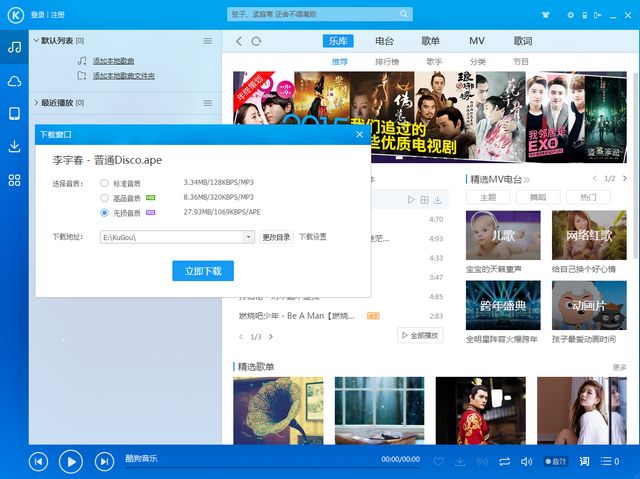Collapse the 默认列表 playlist
The image size is (640, 479).
point(36,41)
